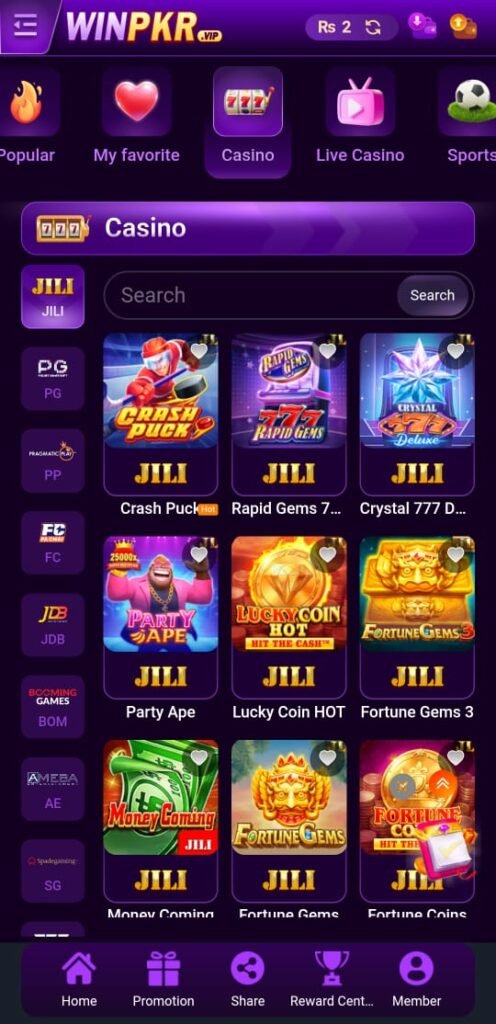
Task: Refresh the Rs balance amount
Action: (x=373, y=27)
